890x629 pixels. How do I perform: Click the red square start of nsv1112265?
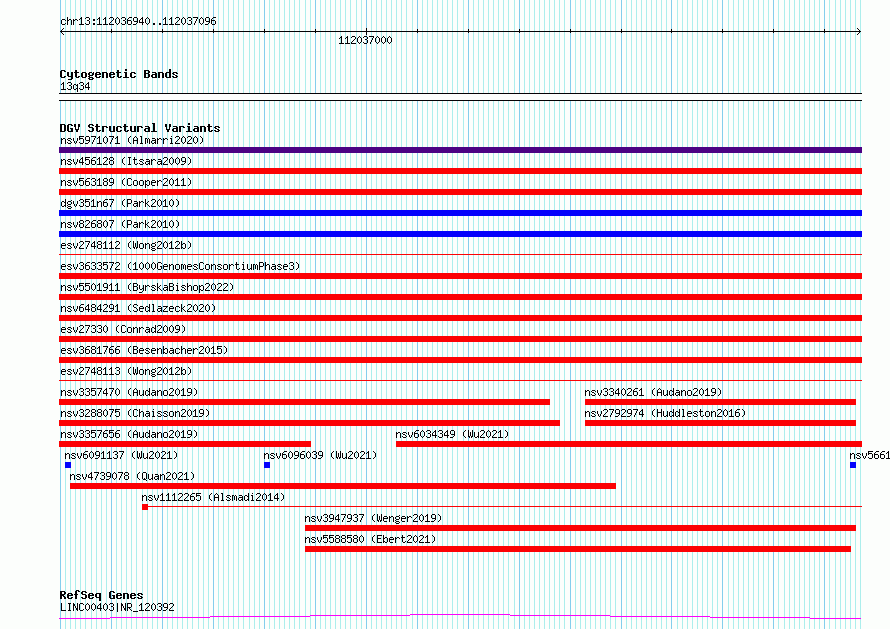(145, 507)
